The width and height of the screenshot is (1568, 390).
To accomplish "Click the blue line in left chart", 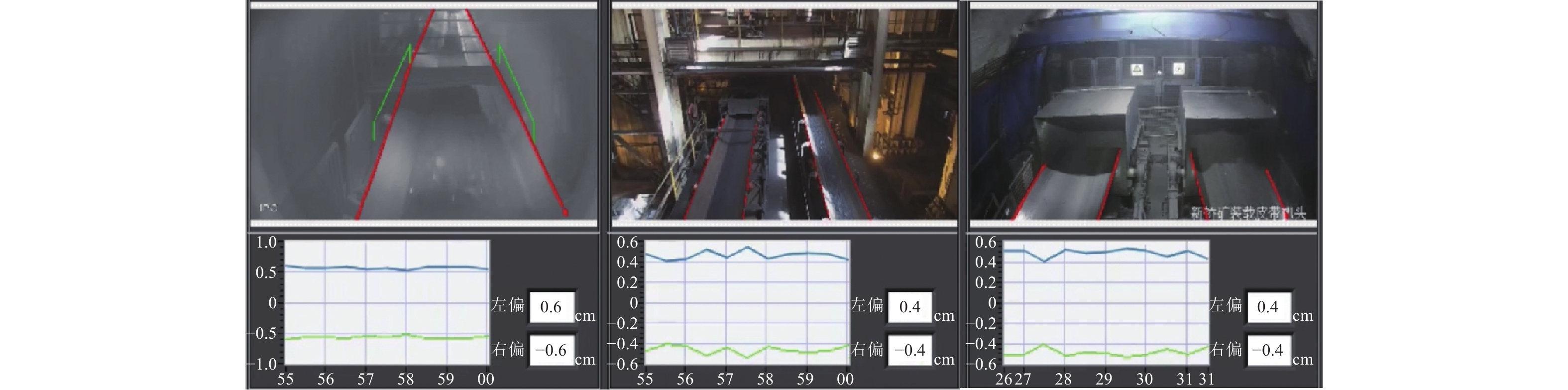I will click(365, 268).
